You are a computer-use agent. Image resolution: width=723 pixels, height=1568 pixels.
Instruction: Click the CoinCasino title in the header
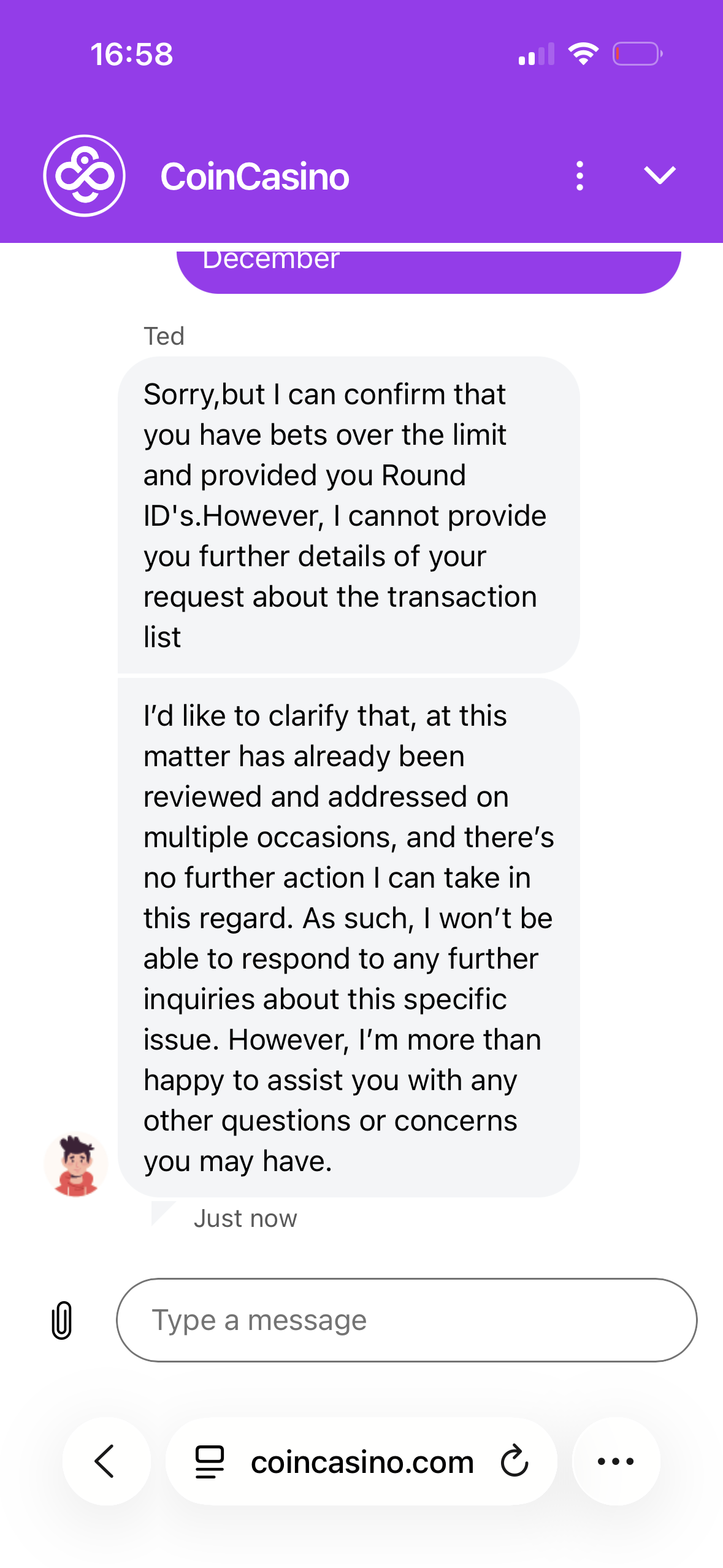[254, 177]
